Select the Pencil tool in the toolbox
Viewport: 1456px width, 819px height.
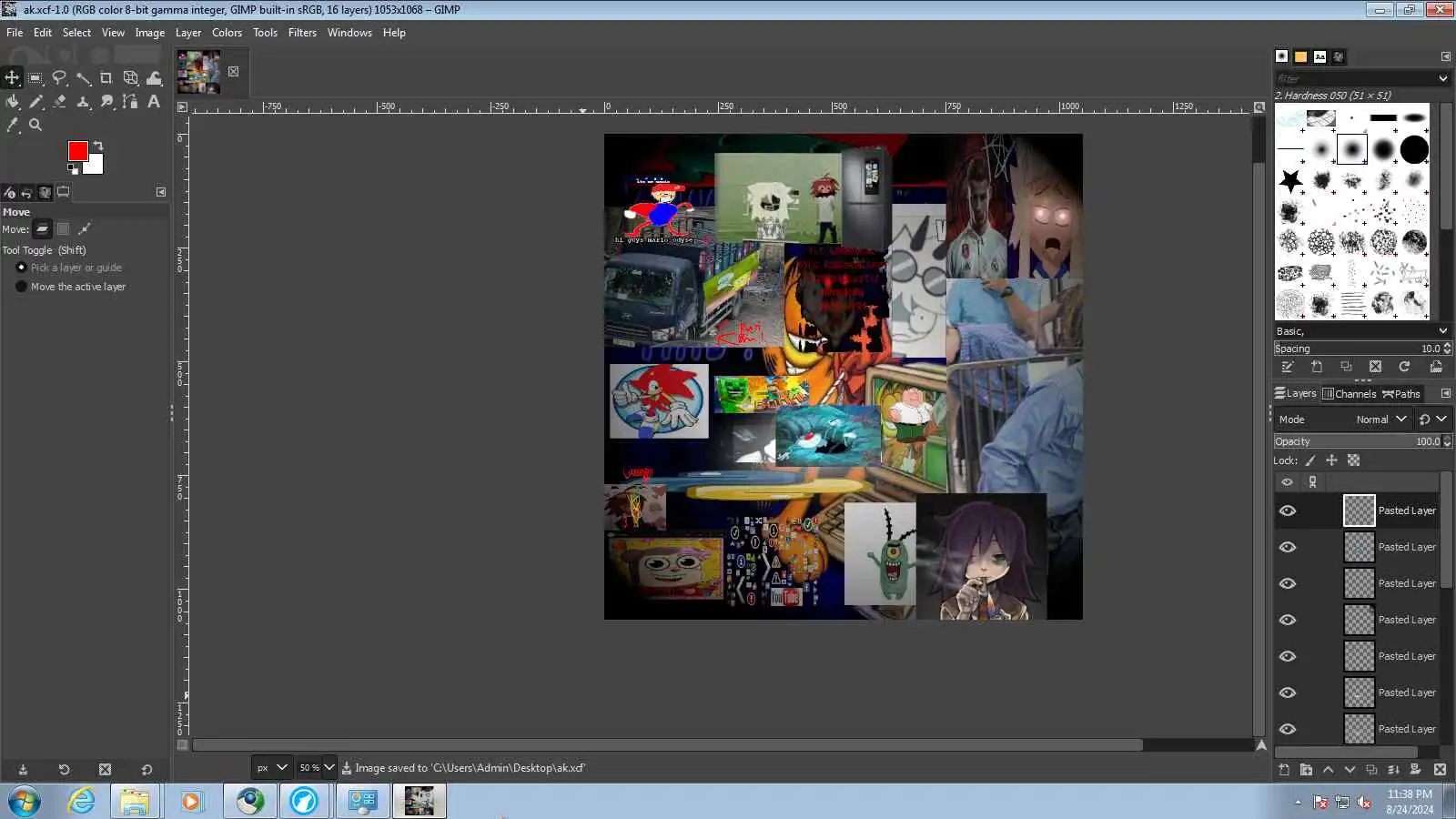[35, 102]
